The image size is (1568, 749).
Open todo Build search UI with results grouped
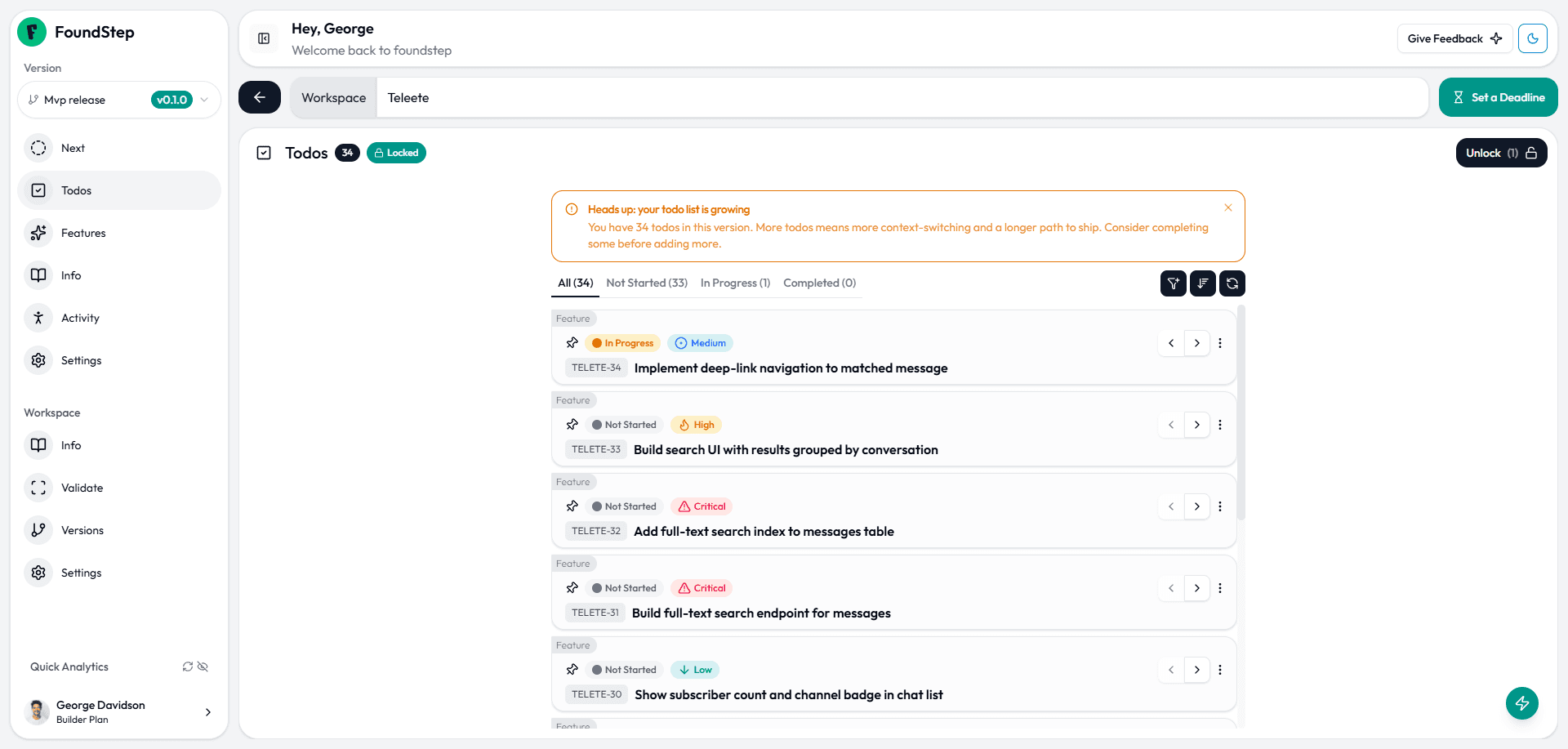pos(786,450)
